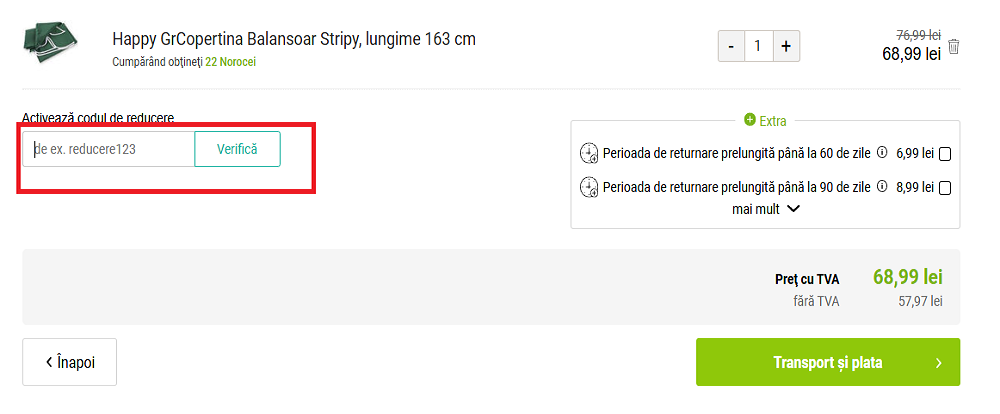Decrease quantity with the minus button
This screenshot has width=1000, height=414.
tap(731, 46)
